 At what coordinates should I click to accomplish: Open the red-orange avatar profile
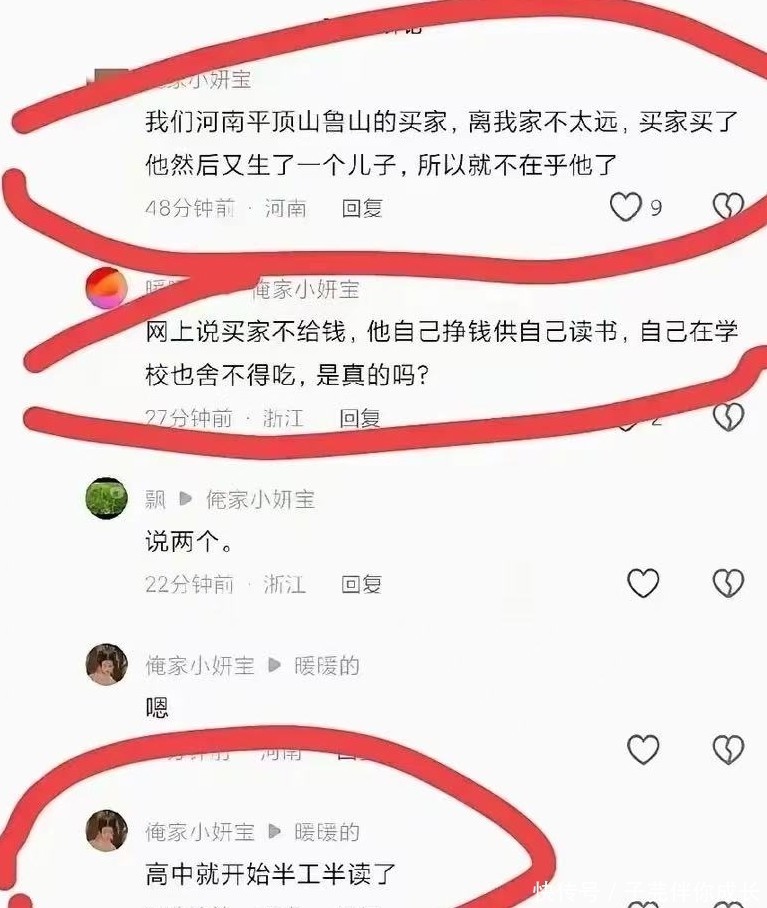107,288
